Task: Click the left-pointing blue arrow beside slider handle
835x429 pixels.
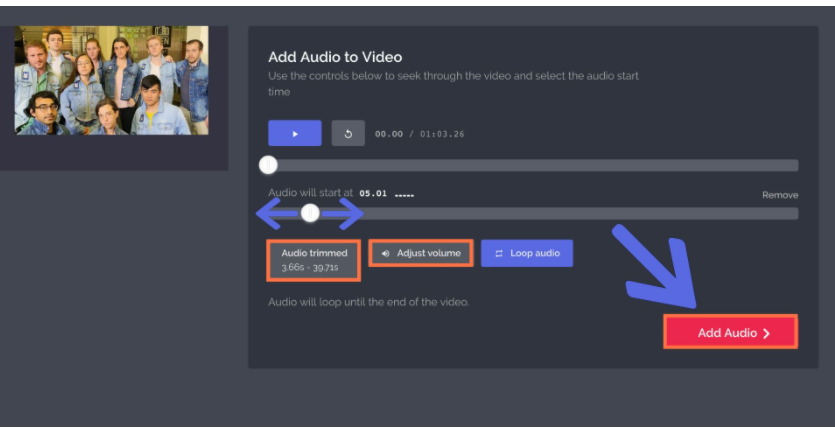Action: (x=277, y=213)
